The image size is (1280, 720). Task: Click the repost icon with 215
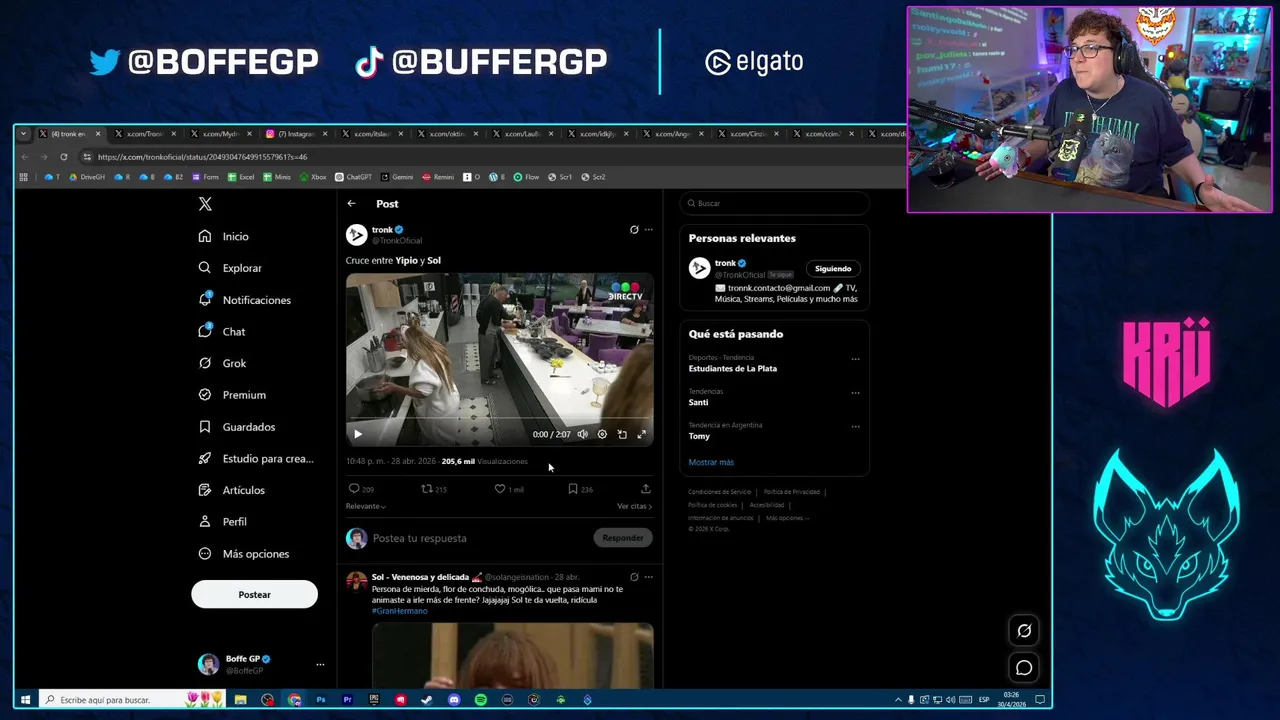tap(427, 489)
